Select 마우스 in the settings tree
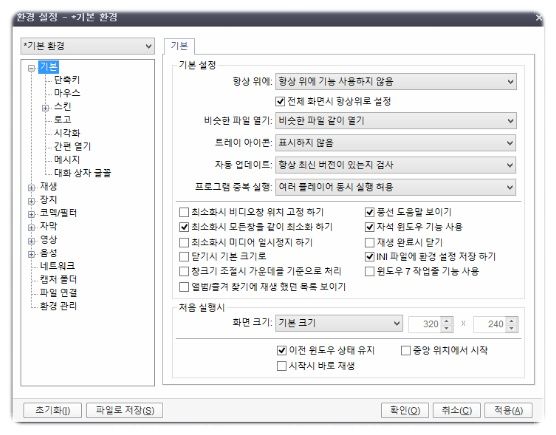The image size is (556, 435). coord(67,93)
